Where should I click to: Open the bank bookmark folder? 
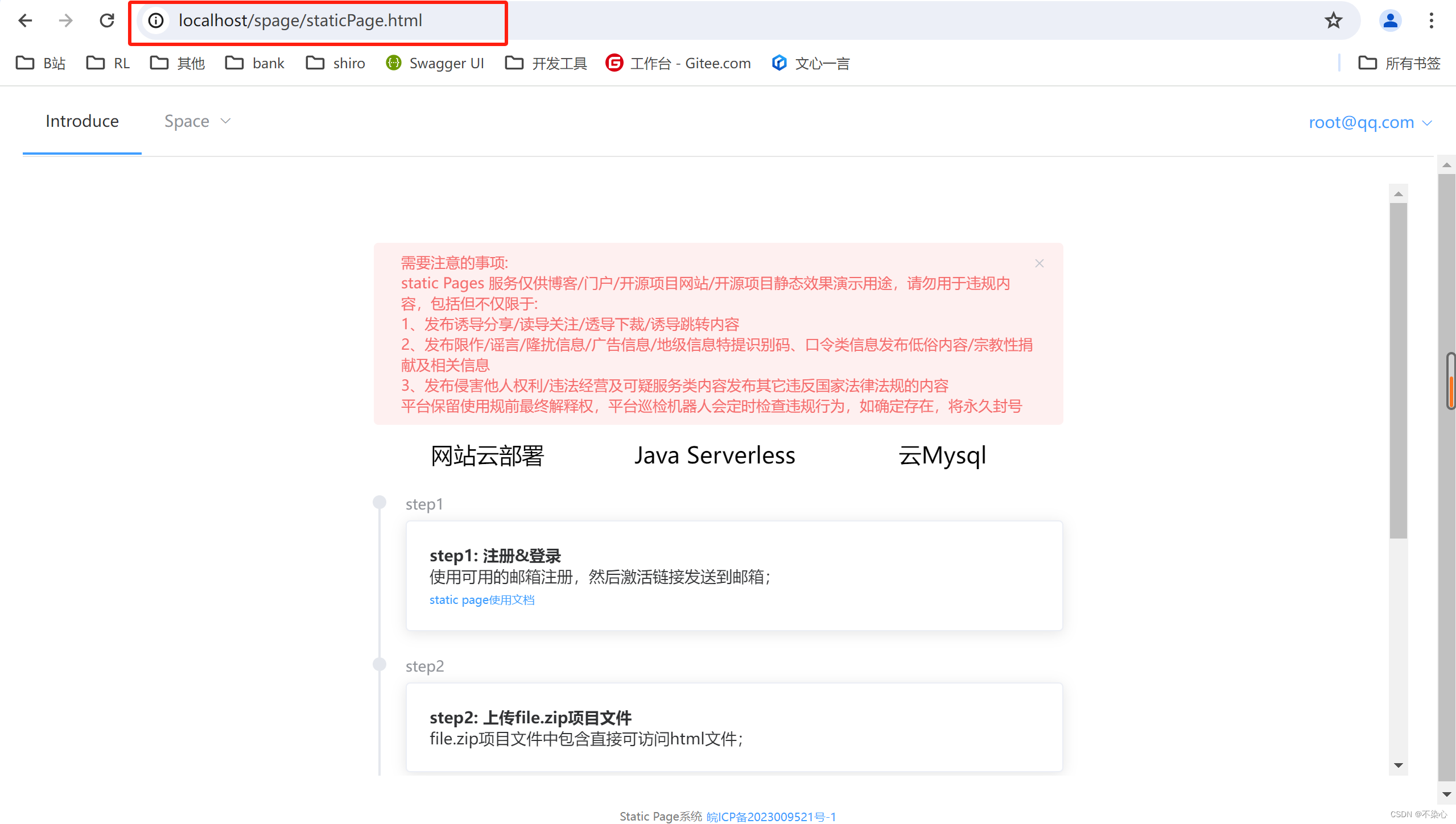(254, 63)
